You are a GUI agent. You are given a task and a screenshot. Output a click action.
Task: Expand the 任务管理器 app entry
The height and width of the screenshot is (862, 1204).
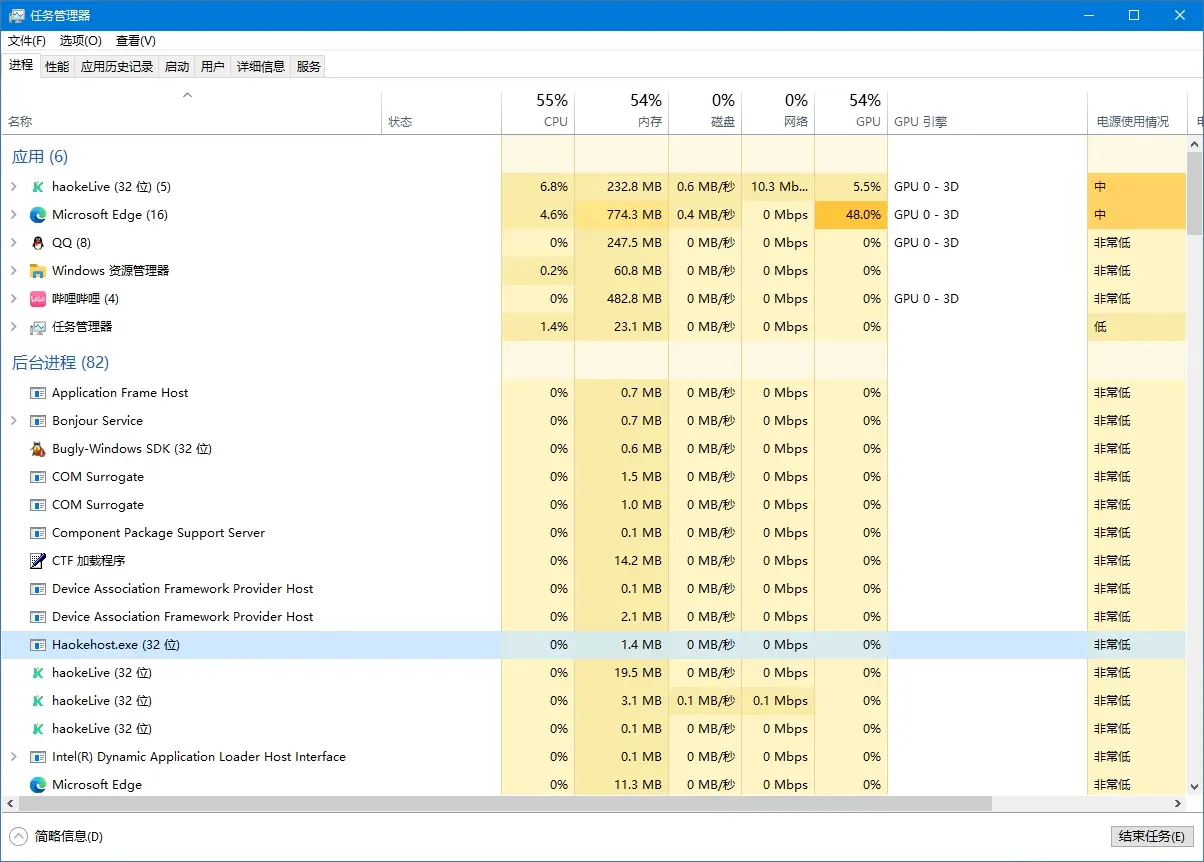[x=13, y=327]
